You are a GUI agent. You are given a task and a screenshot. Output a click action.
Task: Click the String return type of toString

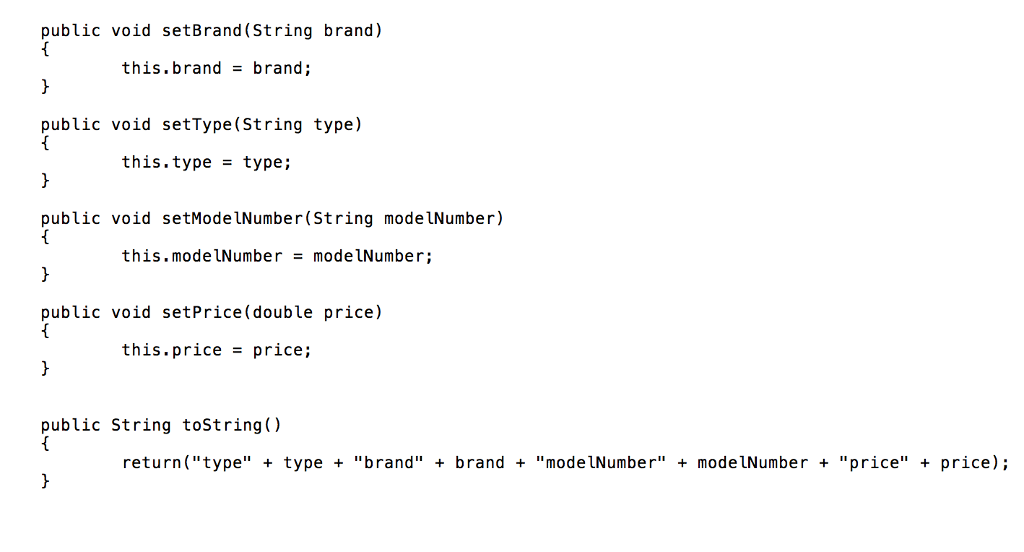[x=141, y=425]
